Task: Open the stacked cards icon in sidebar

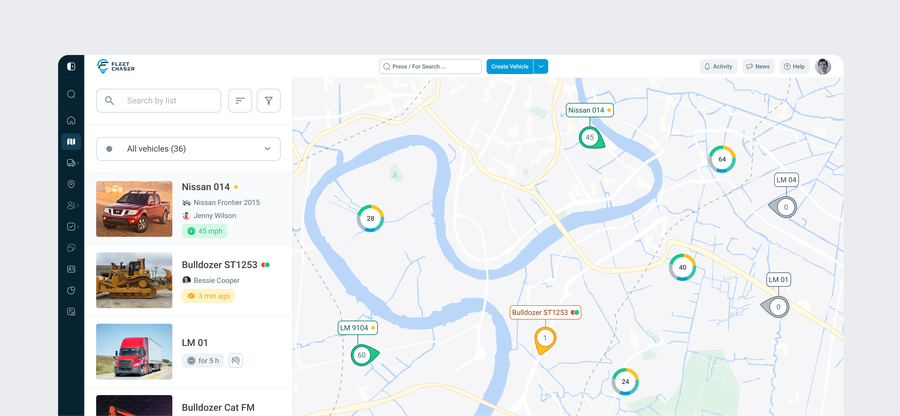Action: [x=71, y=248]
